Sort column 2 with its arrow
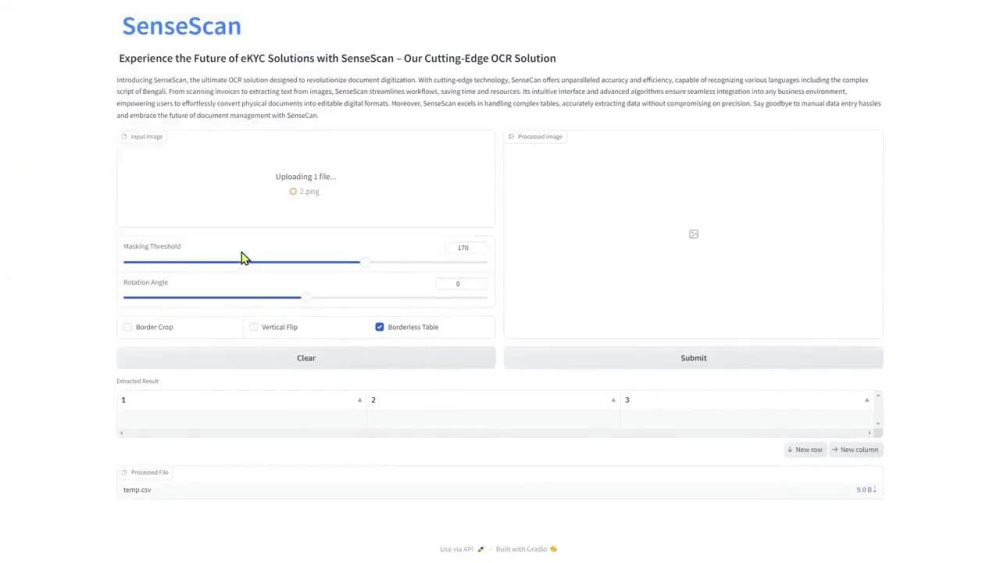 click(613, 400)
